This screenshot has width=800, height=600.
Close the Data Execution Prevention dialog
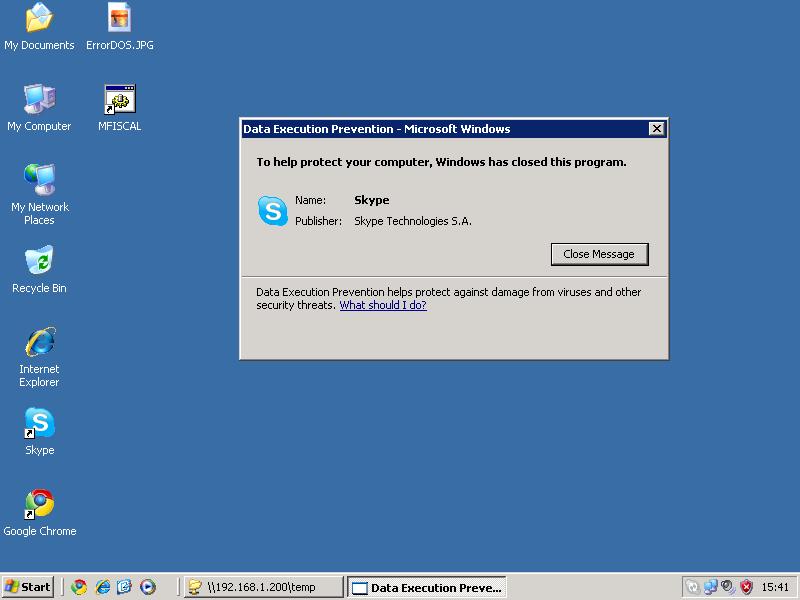[x=656, y=129]
